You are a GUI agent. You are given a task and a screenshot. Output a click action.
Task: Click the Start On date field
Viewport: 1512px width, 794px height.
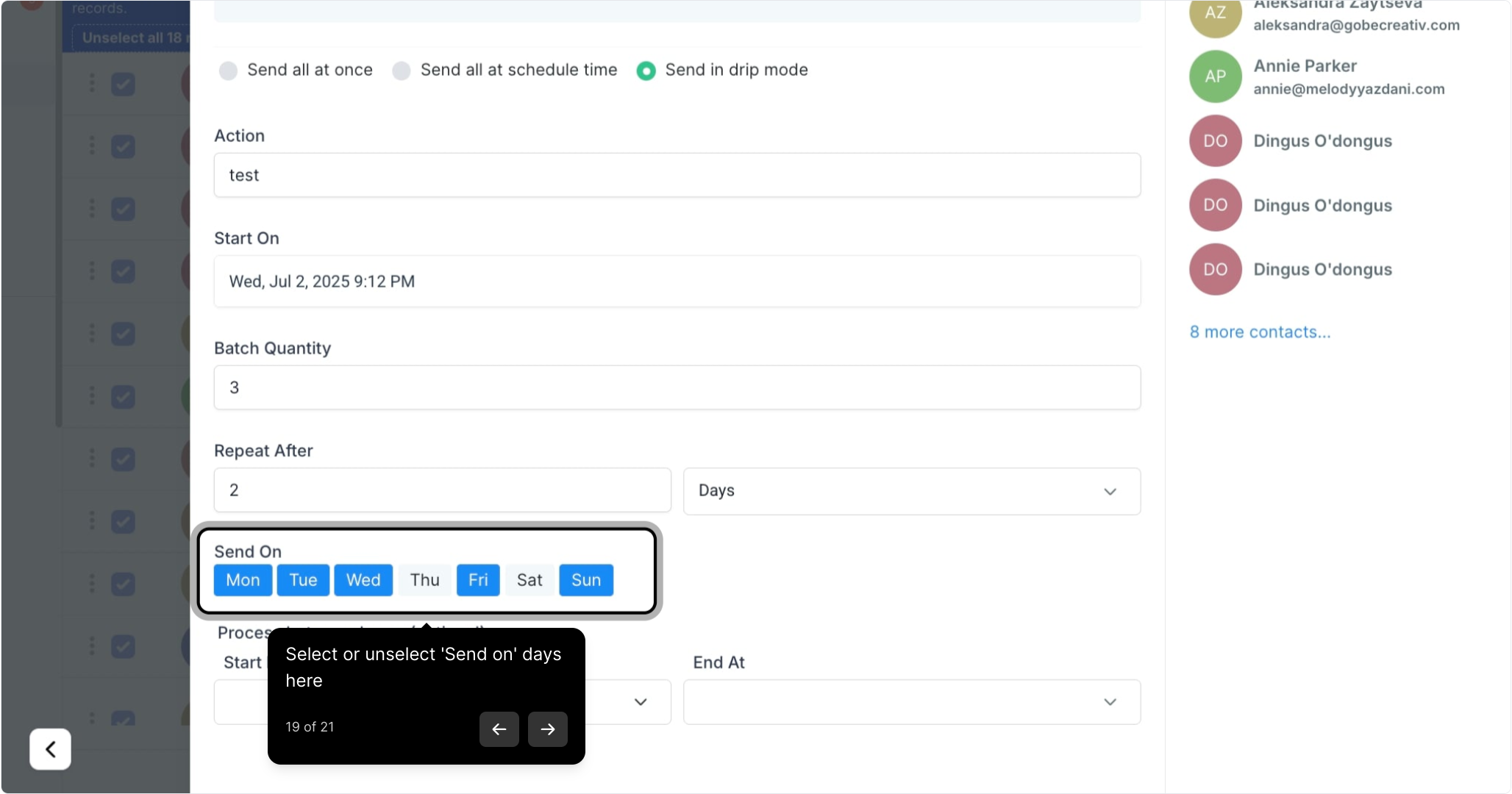677,282
